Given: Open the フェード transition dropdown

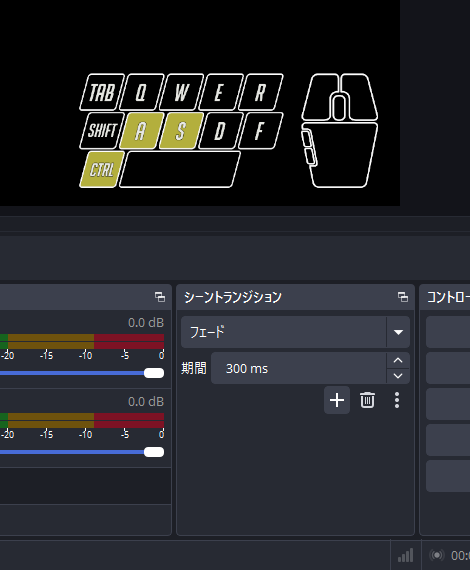Looking at the screenshot, I should coord(296,332).
